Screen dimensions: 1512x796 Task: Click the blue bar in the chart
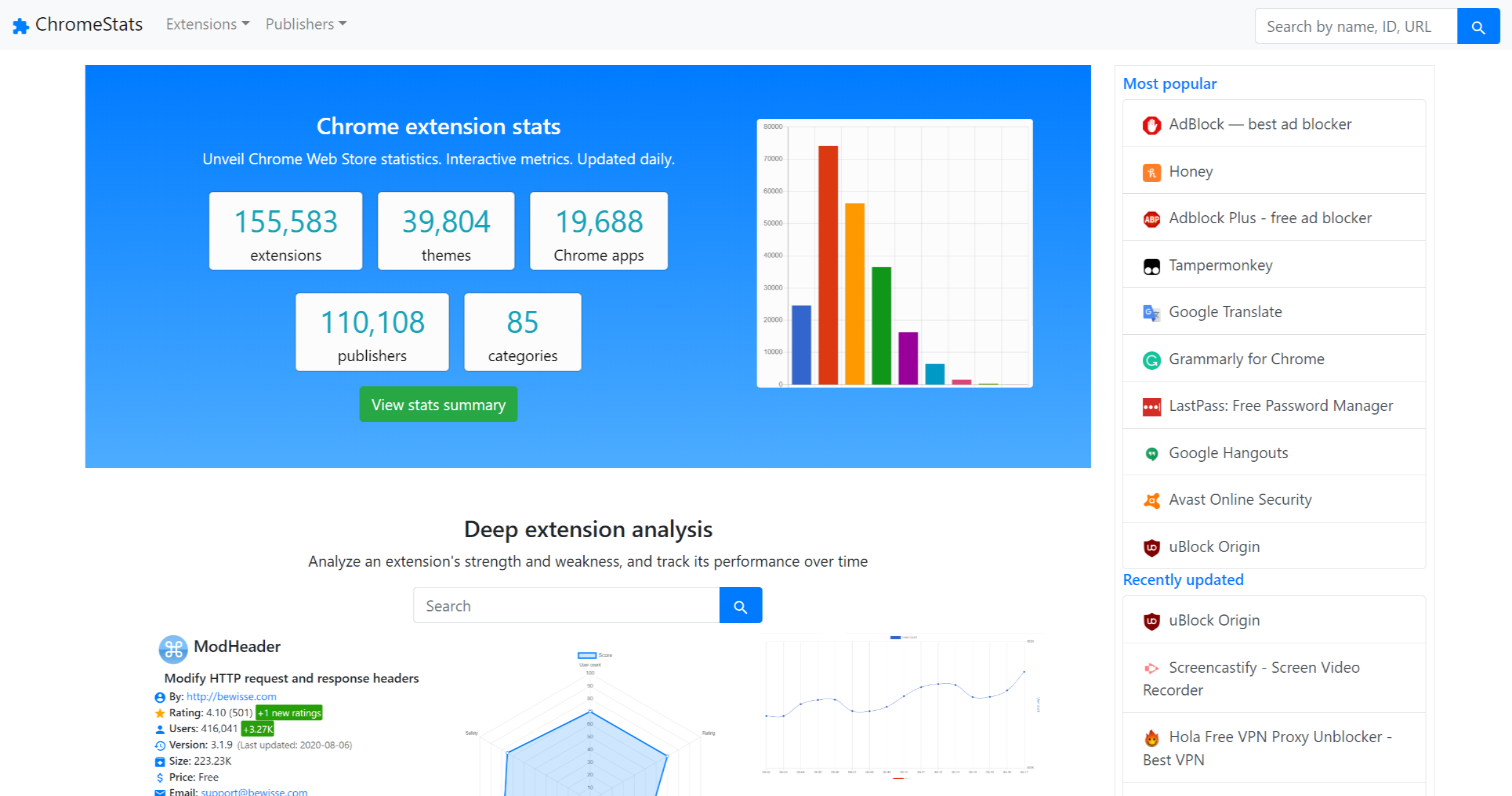click(x=802, y=345)
